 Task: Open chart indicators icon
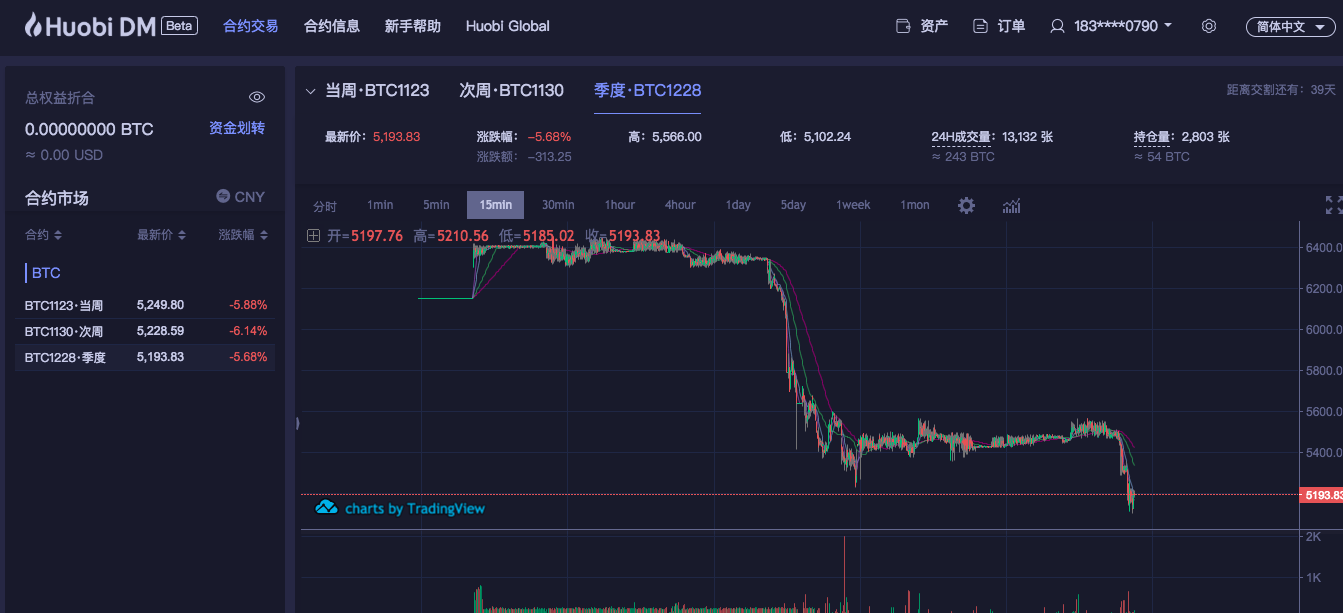[x=1012, y=205]
